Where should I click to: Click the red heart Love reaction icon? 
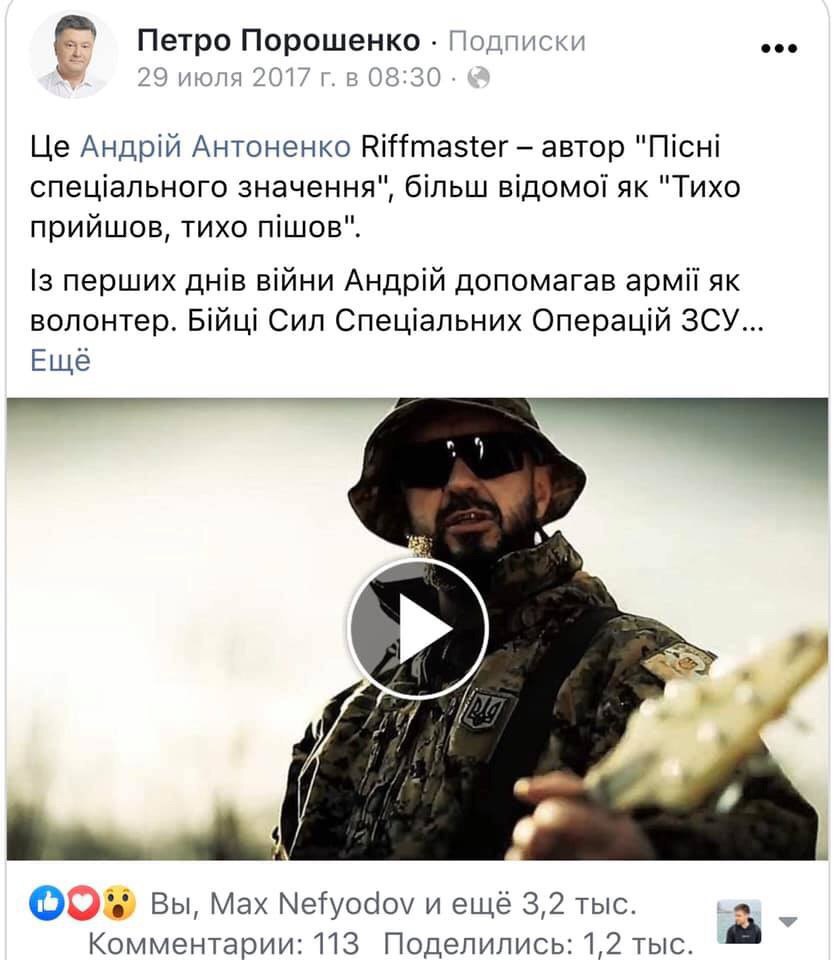(x=83, y=903)
